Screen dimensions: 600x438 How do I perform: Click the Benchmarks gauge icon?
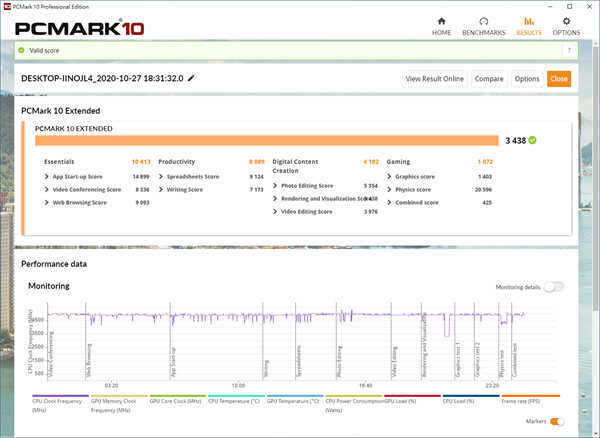484,21
